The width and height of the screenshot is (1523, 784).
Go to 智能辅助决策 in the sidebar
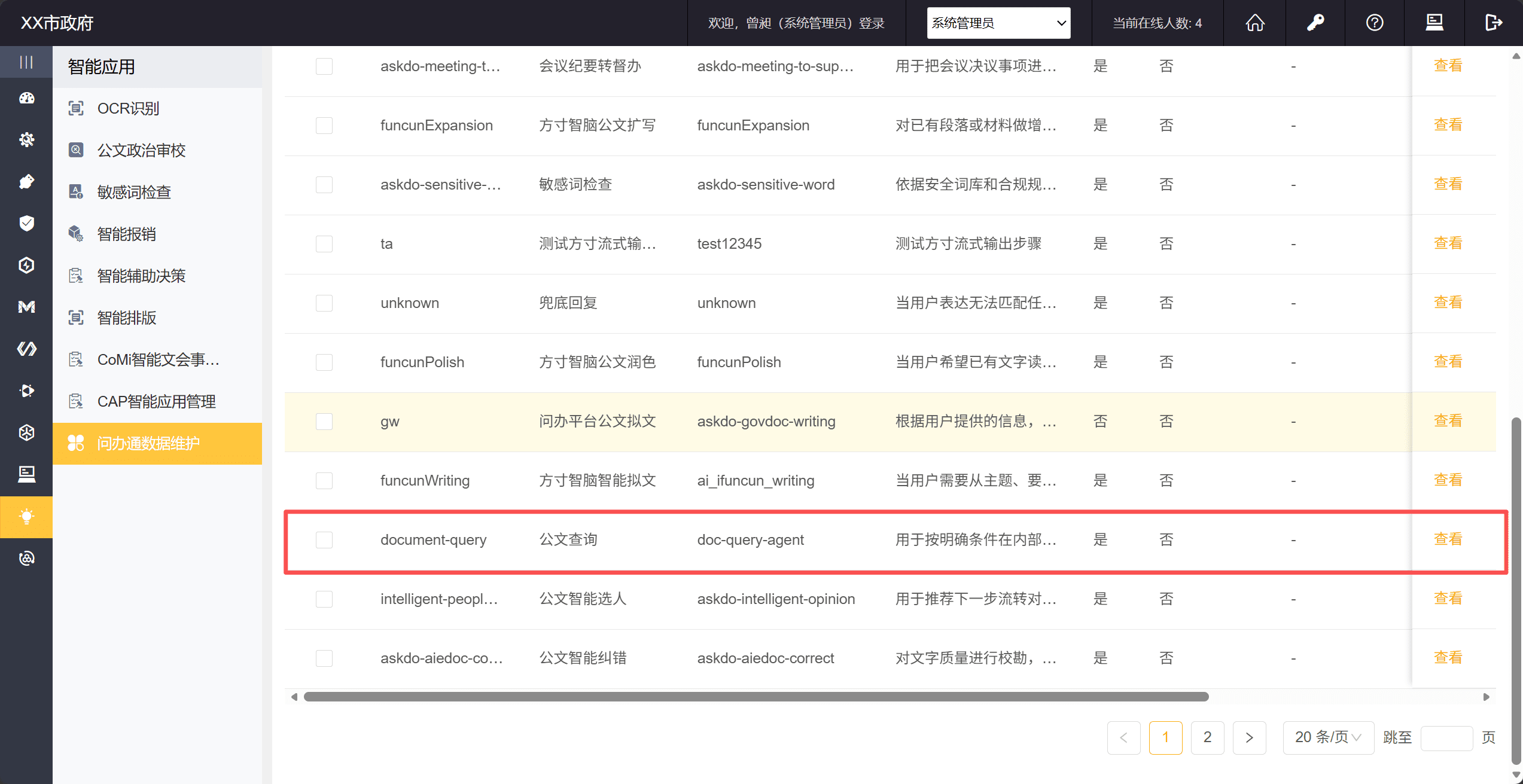pos(157,276)
